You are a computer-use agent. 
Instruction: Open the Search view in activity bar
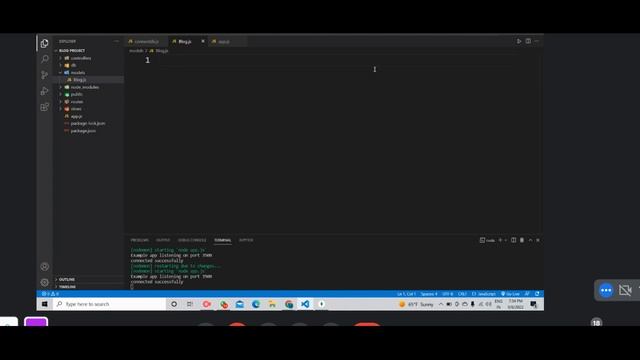(44, 59)
